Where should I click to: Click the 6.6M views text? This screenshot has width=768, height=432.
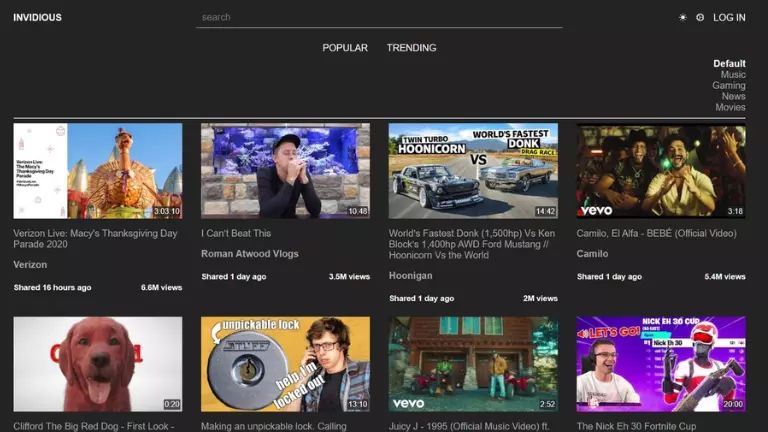(162, 288)
